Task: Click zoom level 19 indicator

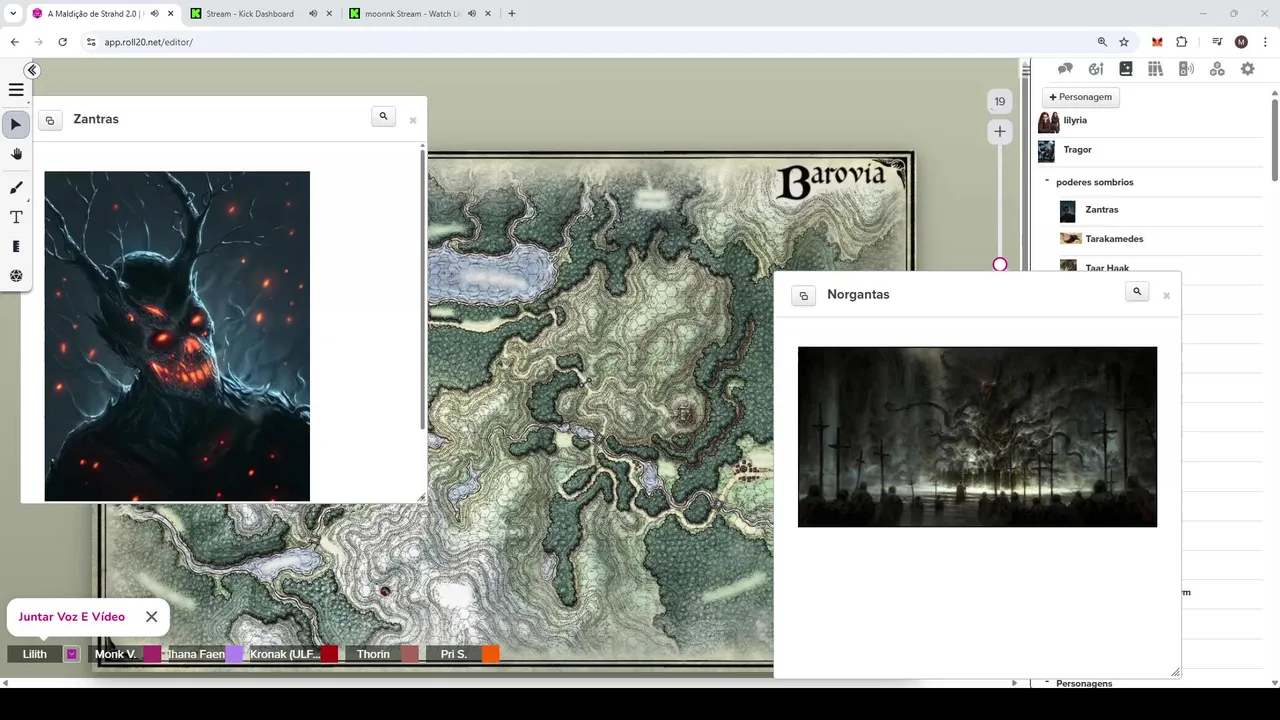Action: (x=999, y=101)
